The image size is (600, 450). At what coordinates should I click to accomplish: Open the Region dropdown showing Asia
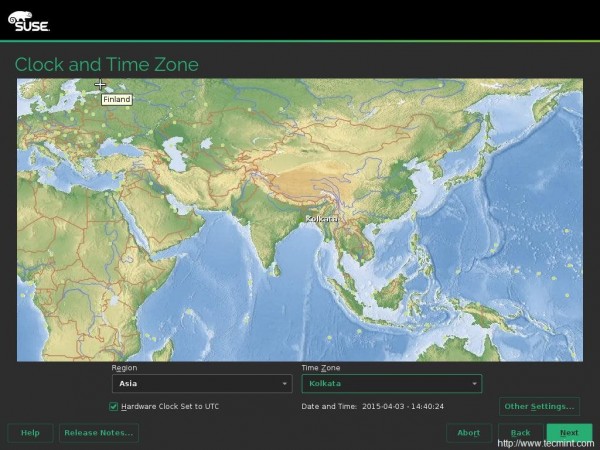pos(201,383)
